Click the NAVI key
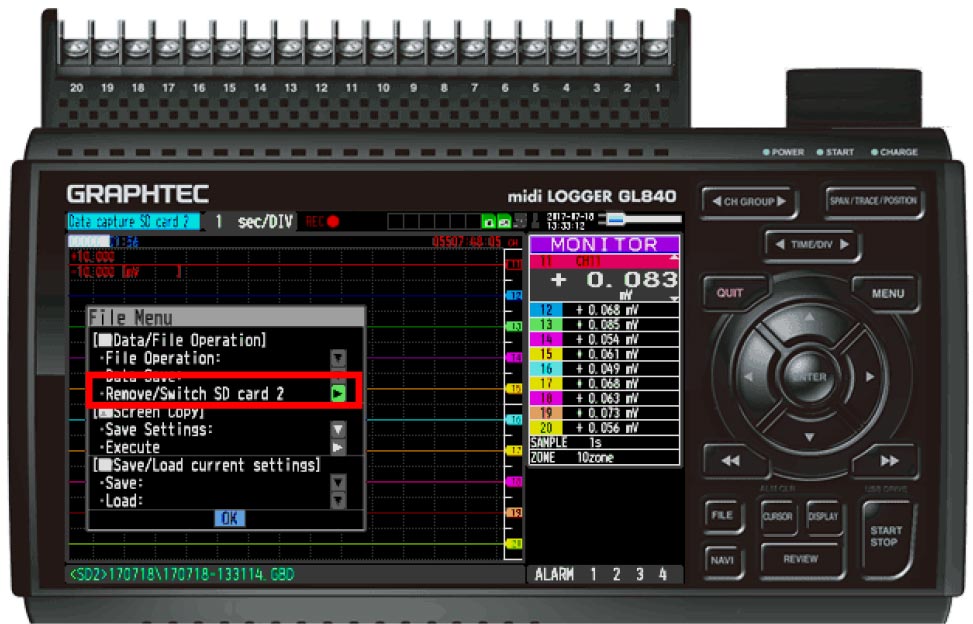The width and height of the screenshot is (973, 624). [722, 560]
